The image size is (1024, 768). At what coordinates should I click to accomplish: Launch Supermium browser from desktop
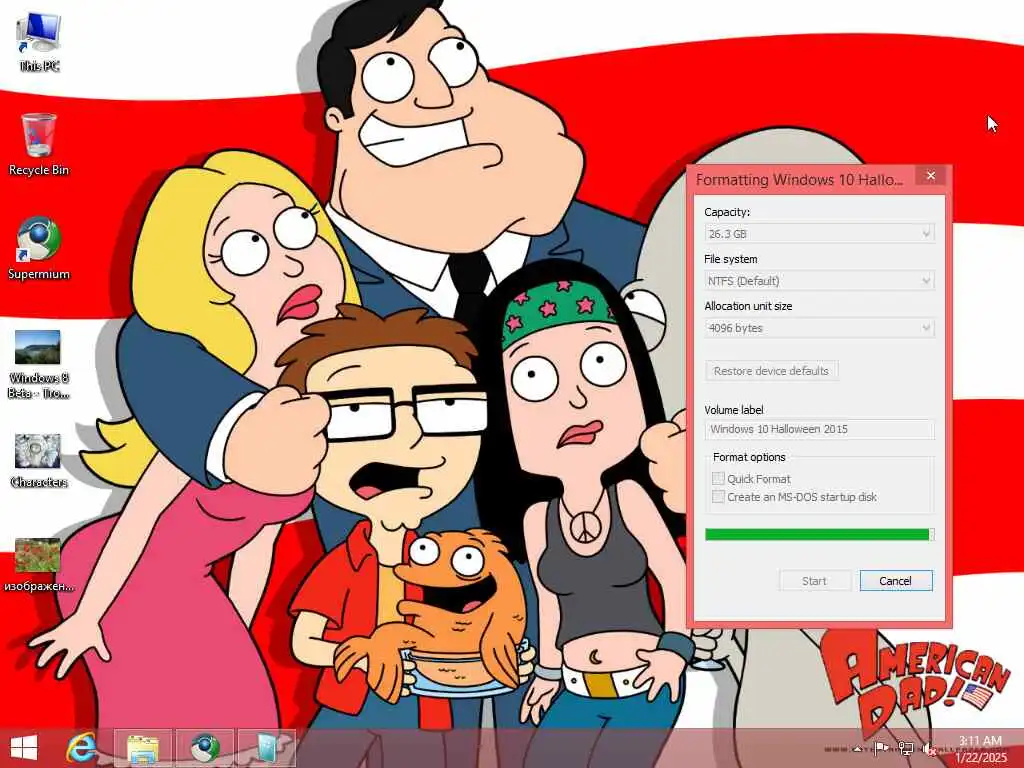(x=39, y=249)
